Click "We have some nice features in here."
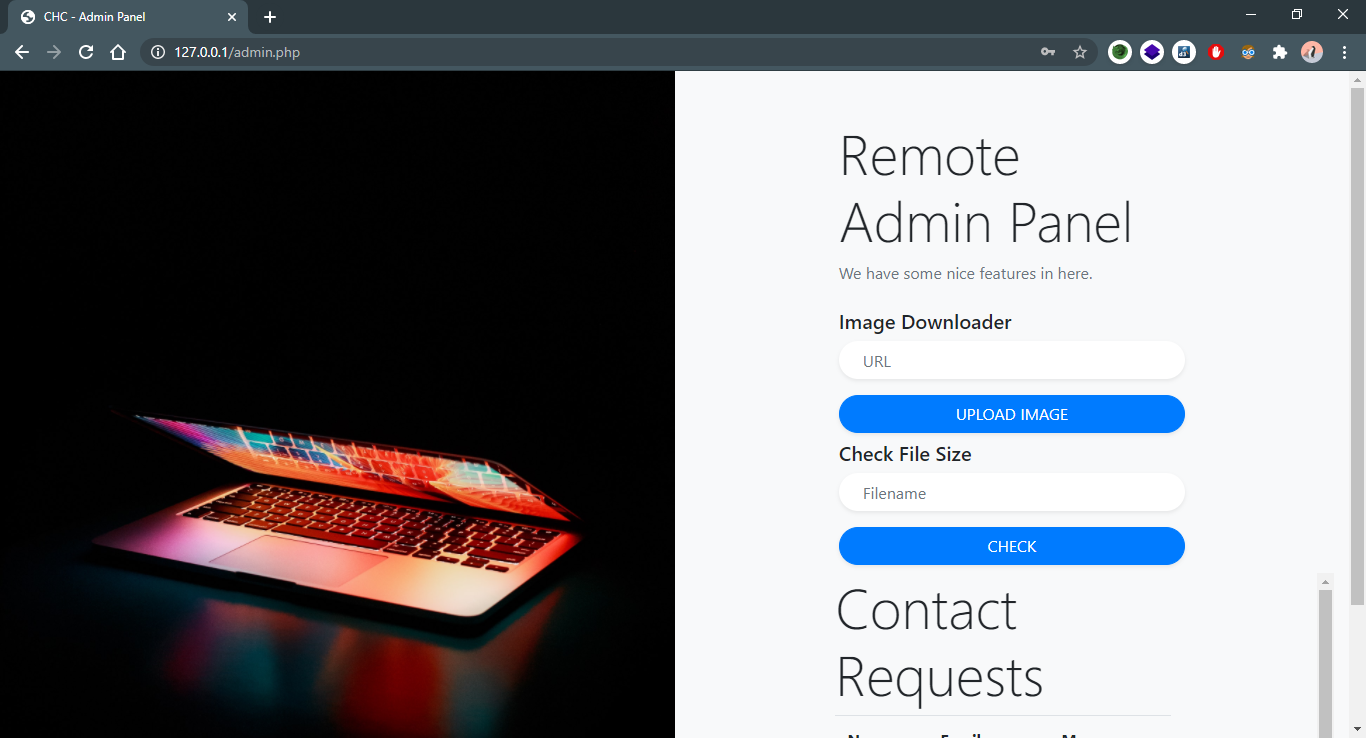Viewport: 1366px width, 738px height. [966, 273]
